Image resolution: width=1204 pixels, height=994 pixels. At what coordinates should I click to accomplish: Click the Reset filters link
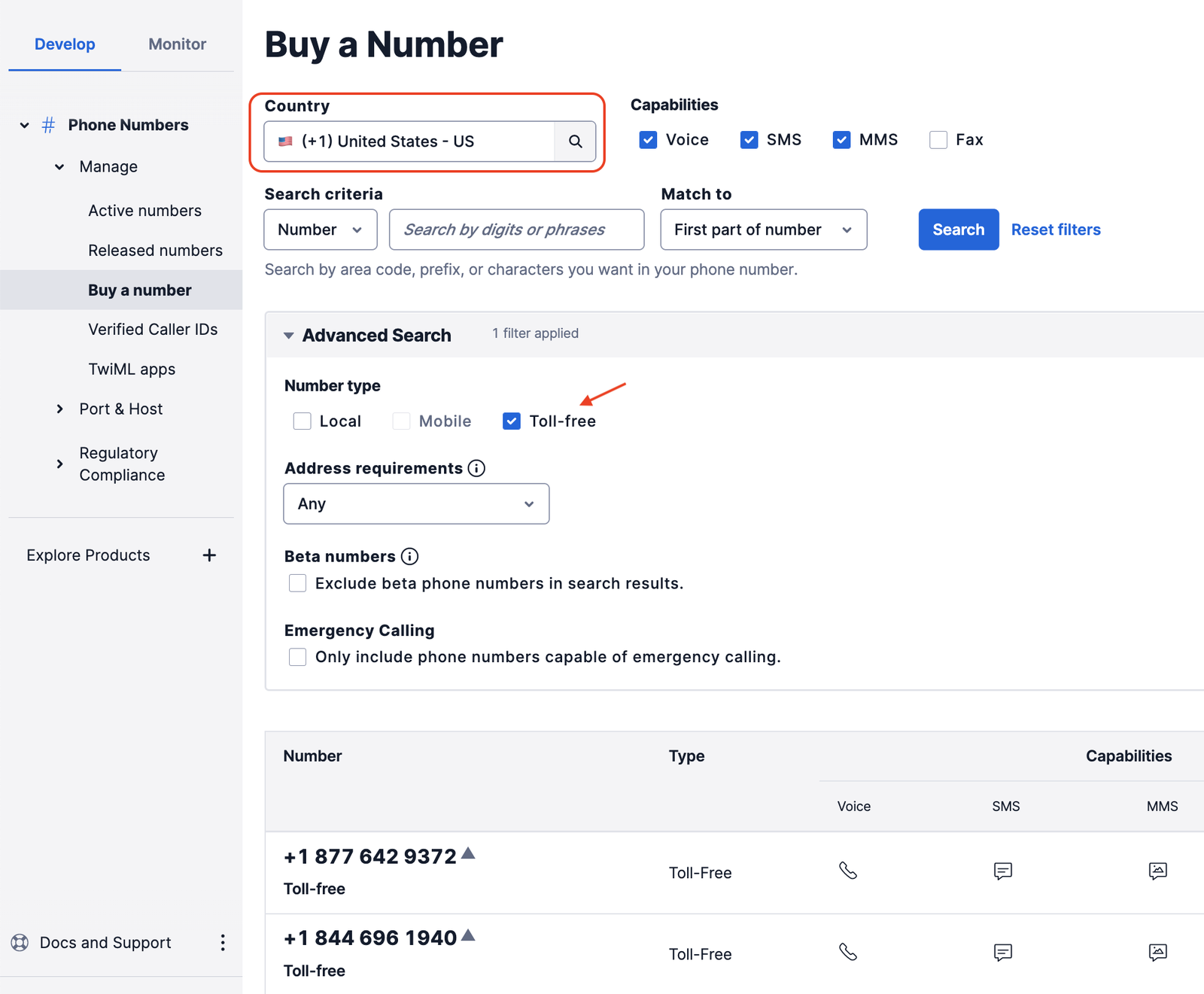point(1056,230)
